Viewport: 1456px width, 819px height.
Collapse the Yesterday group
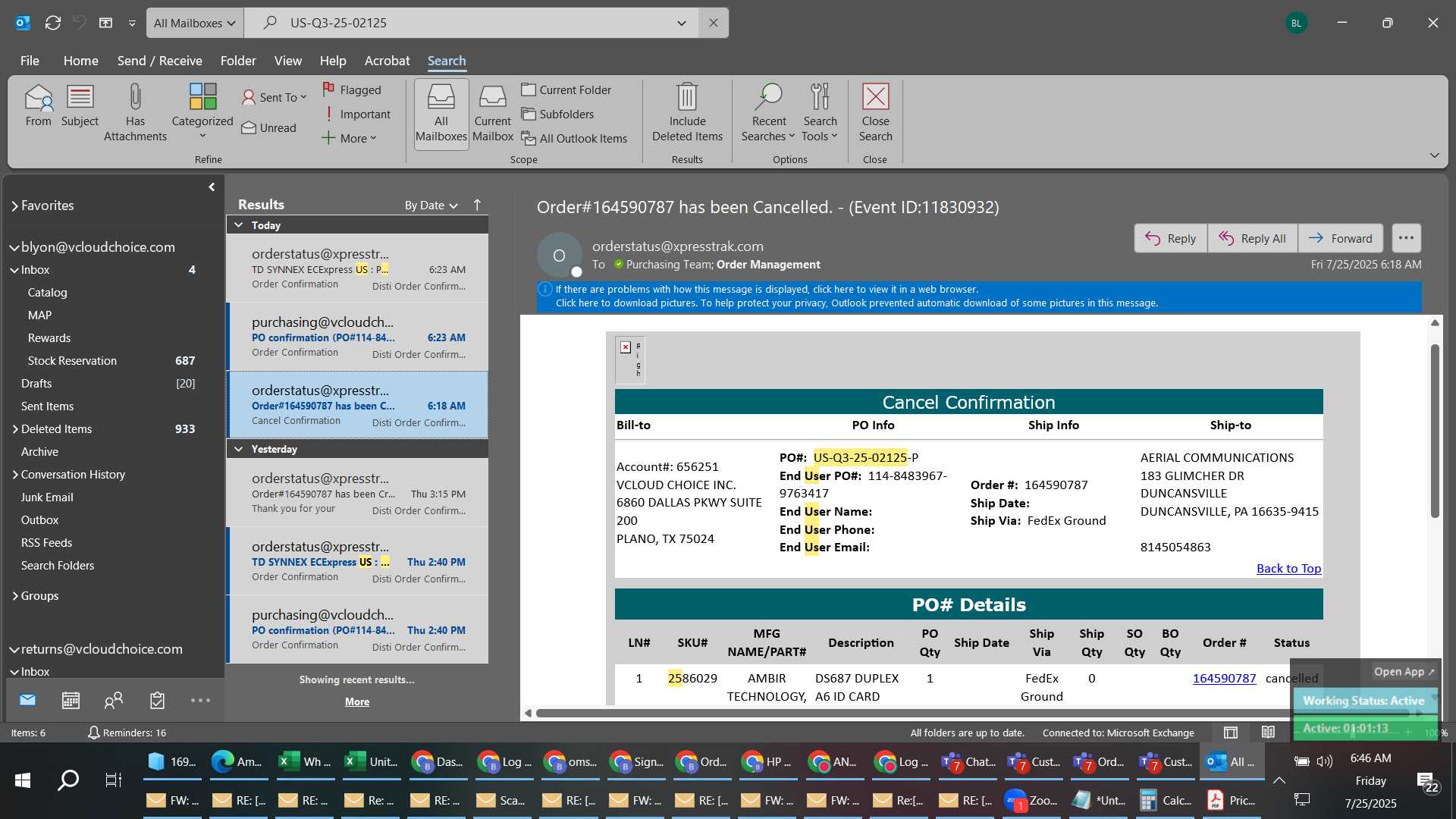coord(238,449)
